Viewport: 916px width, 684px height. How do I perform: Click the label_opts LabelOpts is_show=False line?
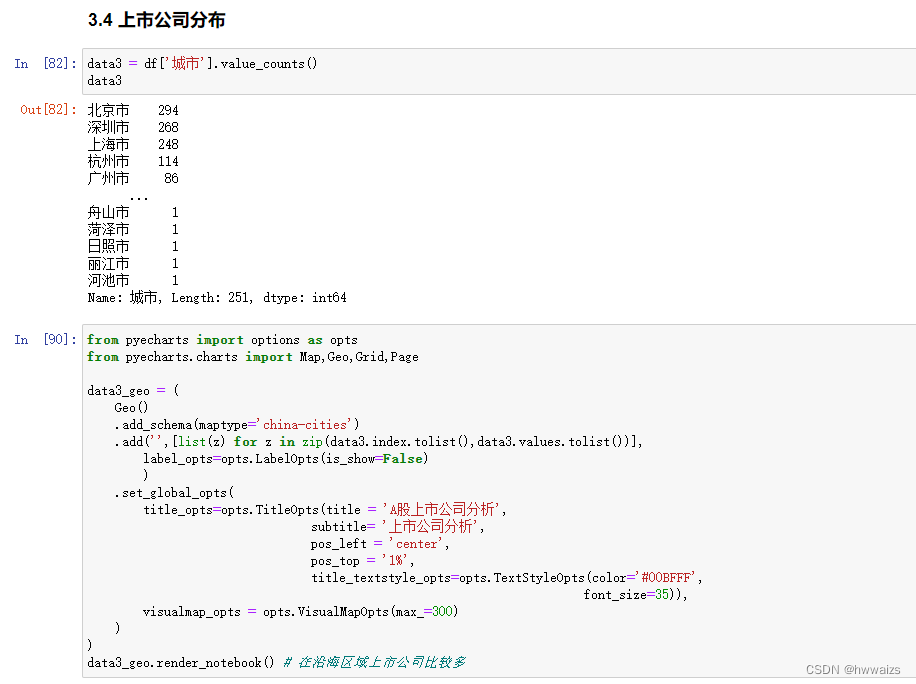point(286,459)
